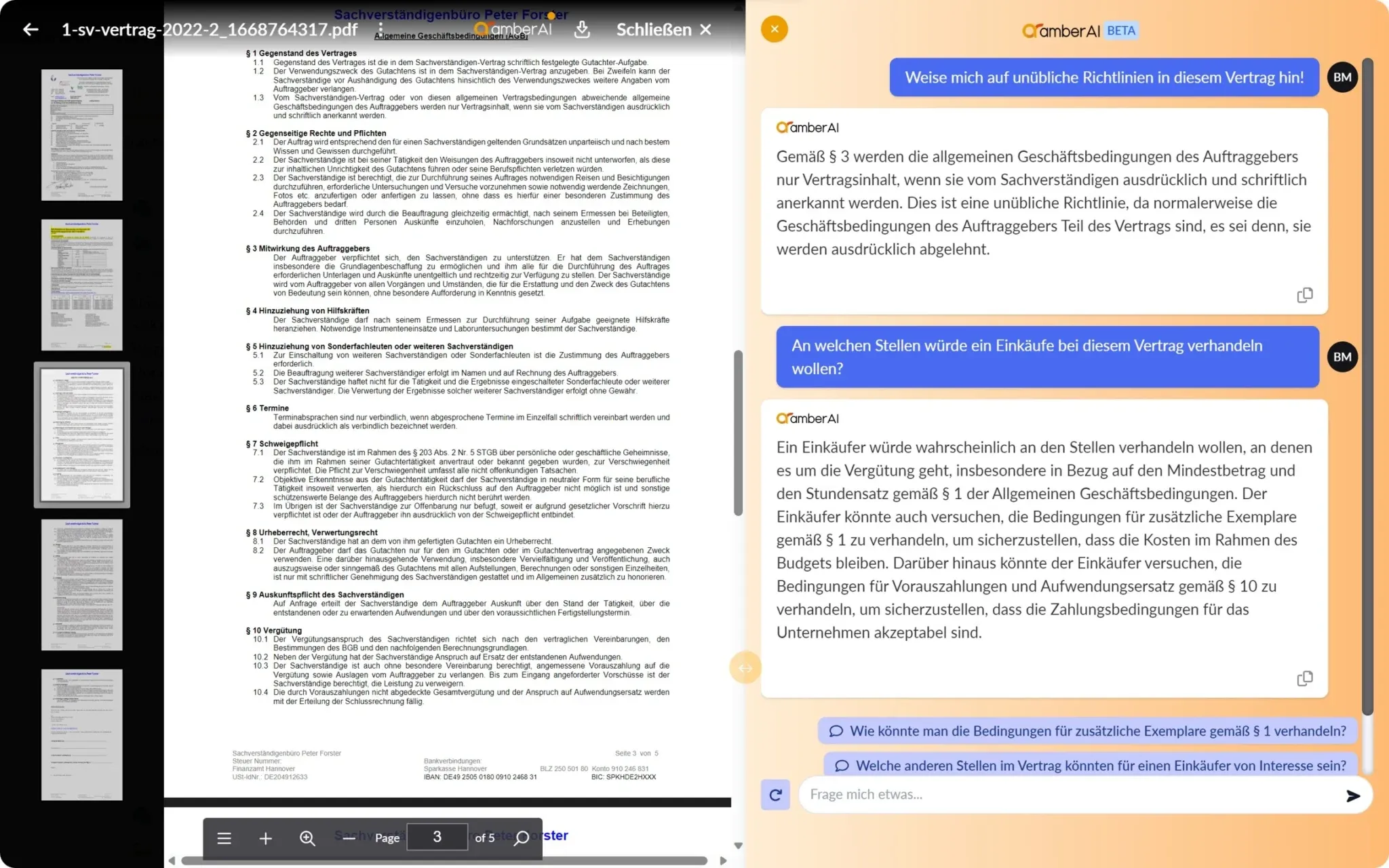
Task: Click the page number field showing 3
Action: [x=437, y=837]
